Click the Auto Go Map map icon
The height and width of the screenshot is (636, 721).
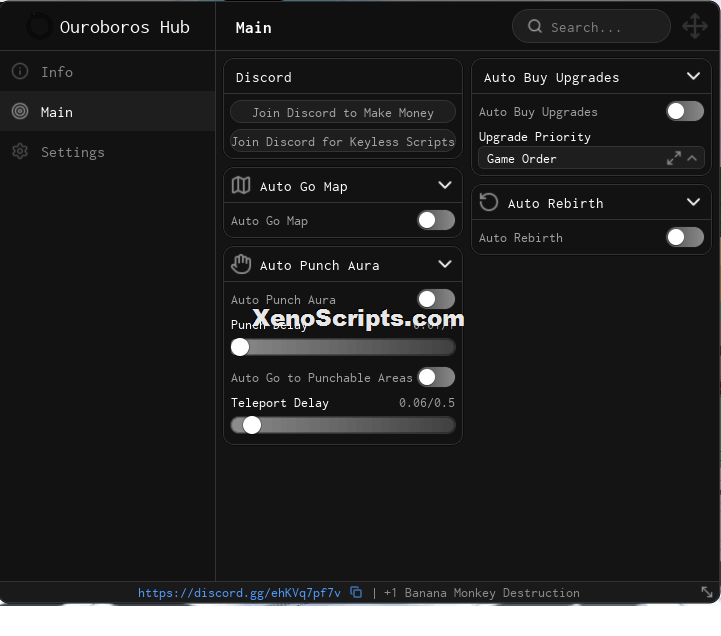click(x=241, y=186)
